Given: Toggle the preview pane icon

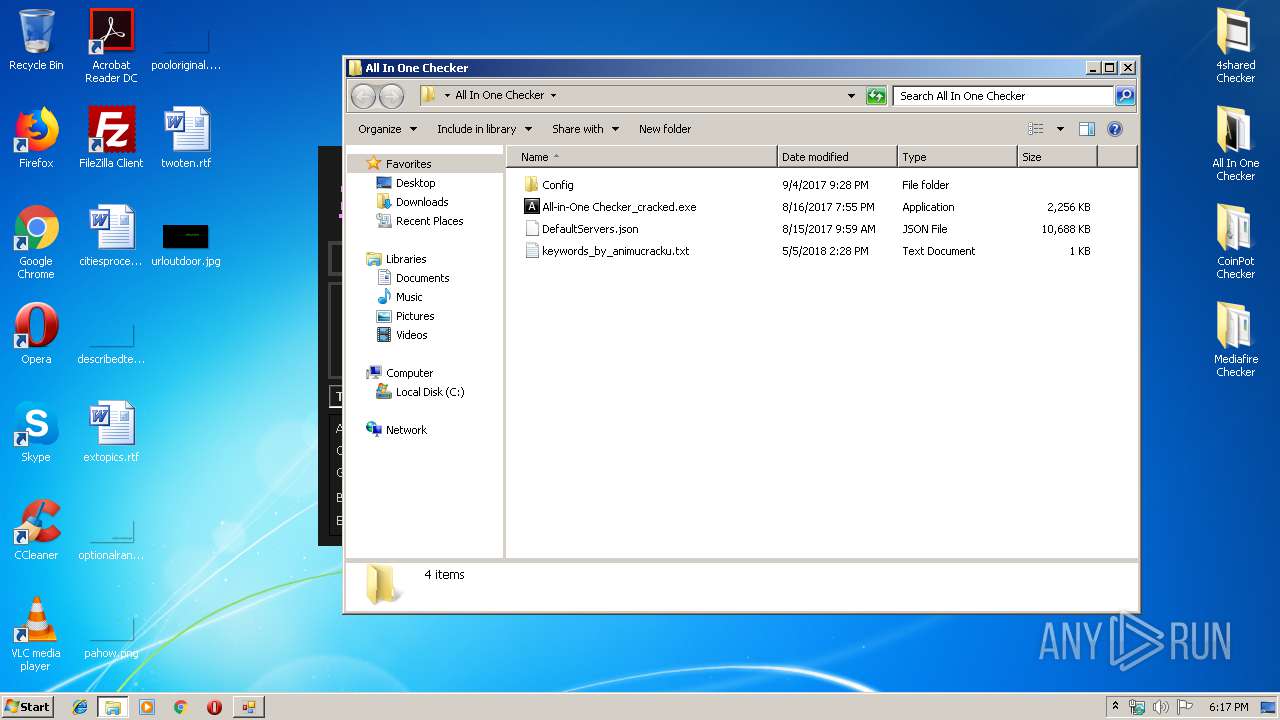Looking at the screenshot, I should [x=1087, y=129].
